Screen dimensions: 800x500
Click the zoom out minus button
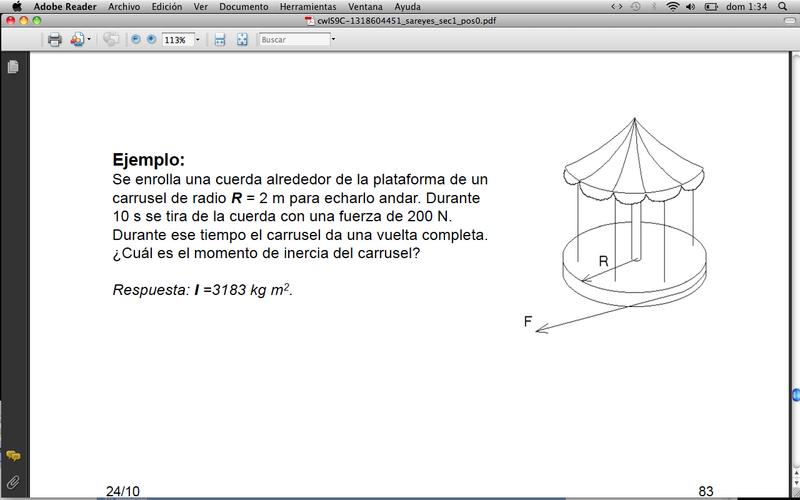(x=135, y=40)
